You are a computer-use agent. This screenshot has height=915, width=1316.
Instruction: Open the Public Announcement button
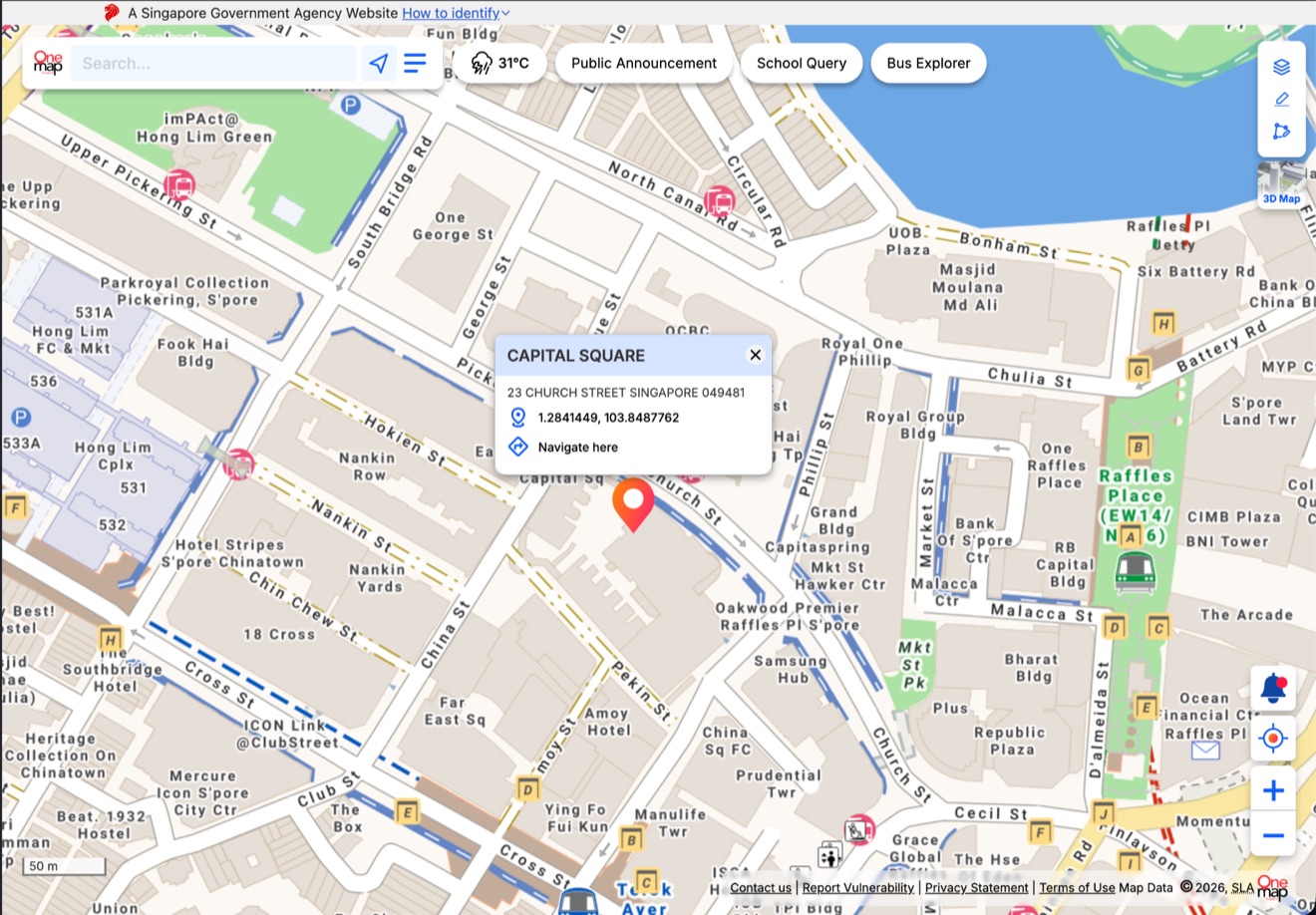click(643, 63)
